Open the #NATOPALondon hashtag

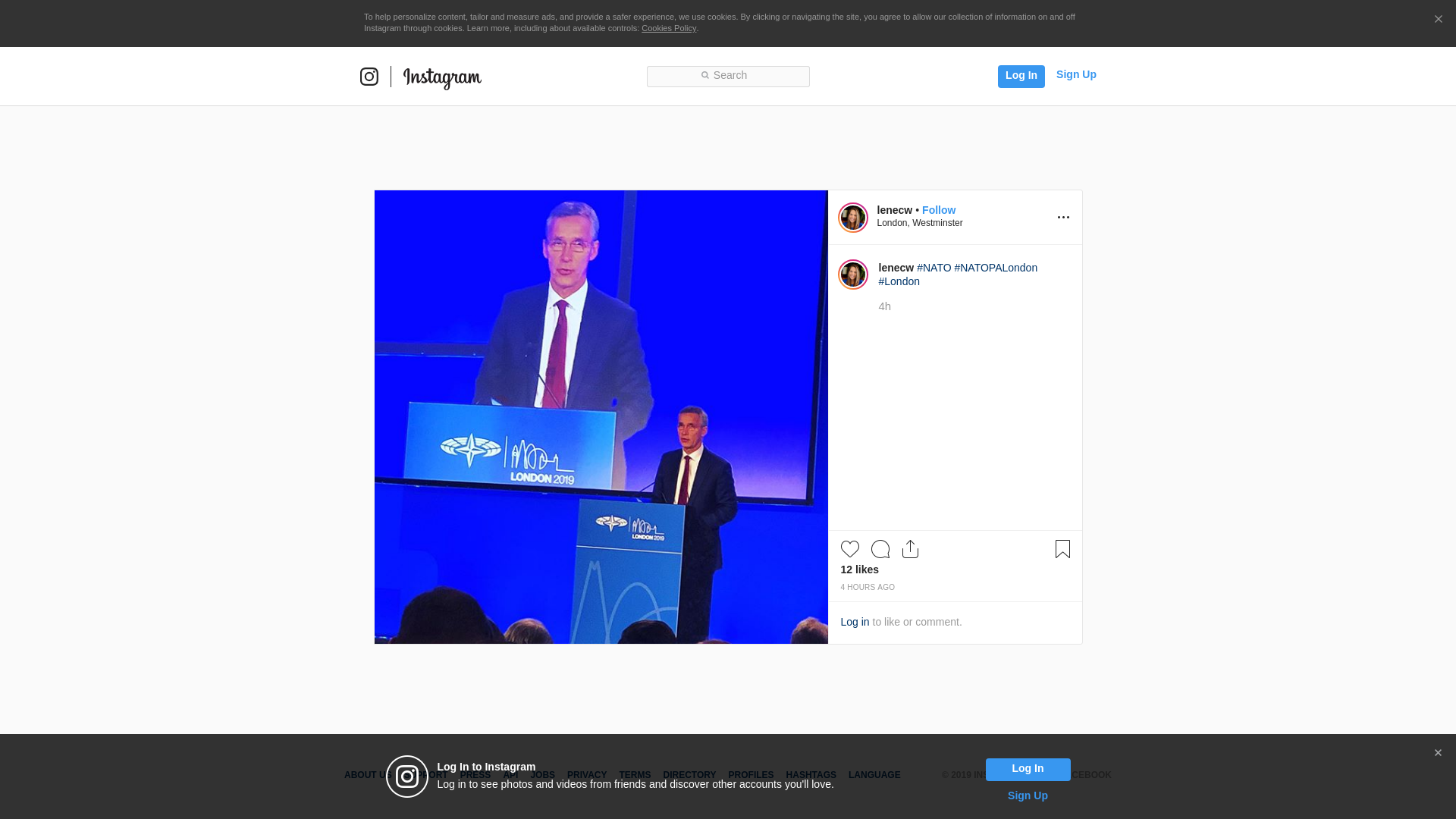(x=995, y=268)
